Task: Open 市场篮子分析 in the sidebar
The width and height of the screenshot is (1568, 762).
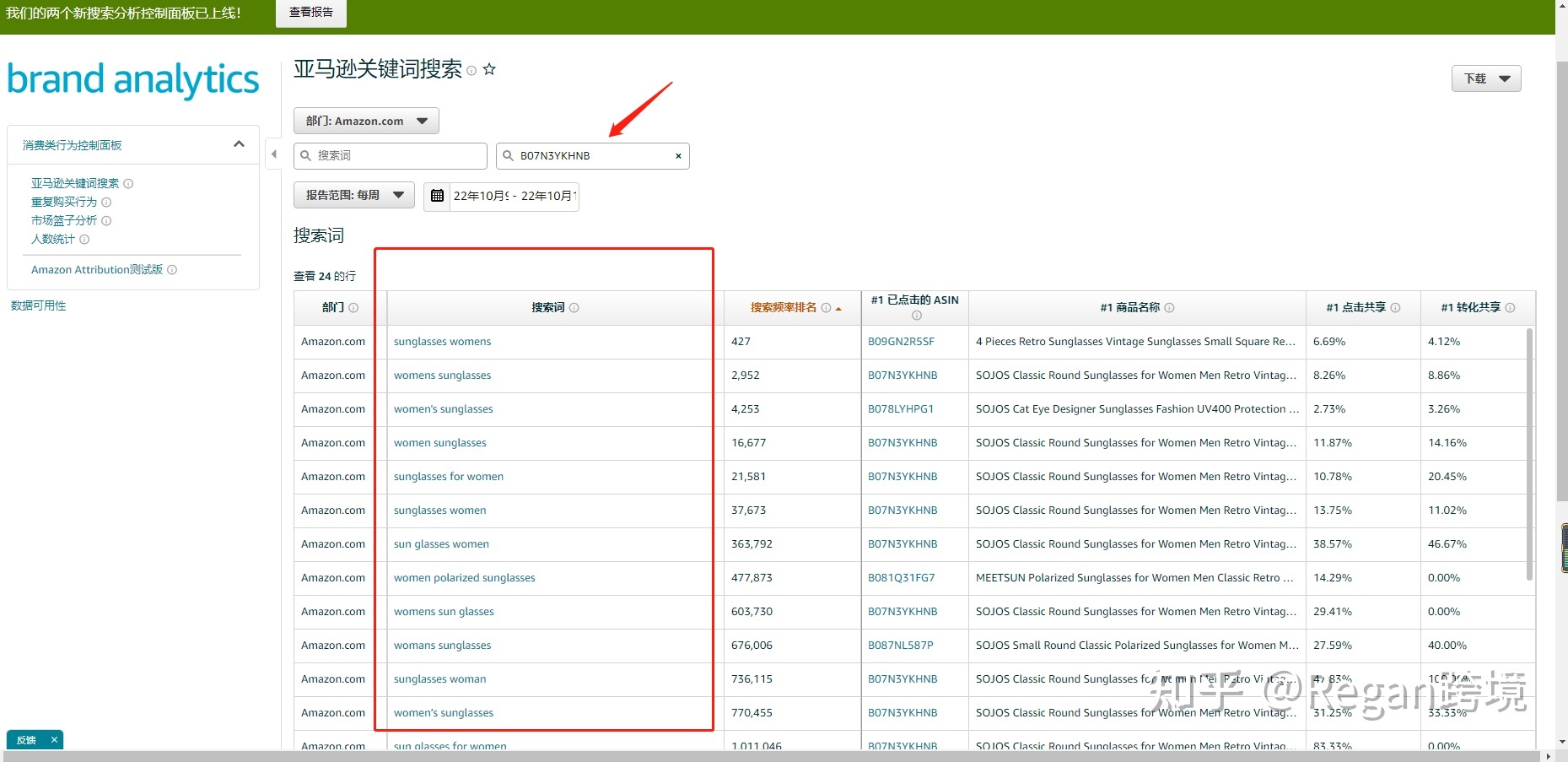Action: [x=64, y=220]
